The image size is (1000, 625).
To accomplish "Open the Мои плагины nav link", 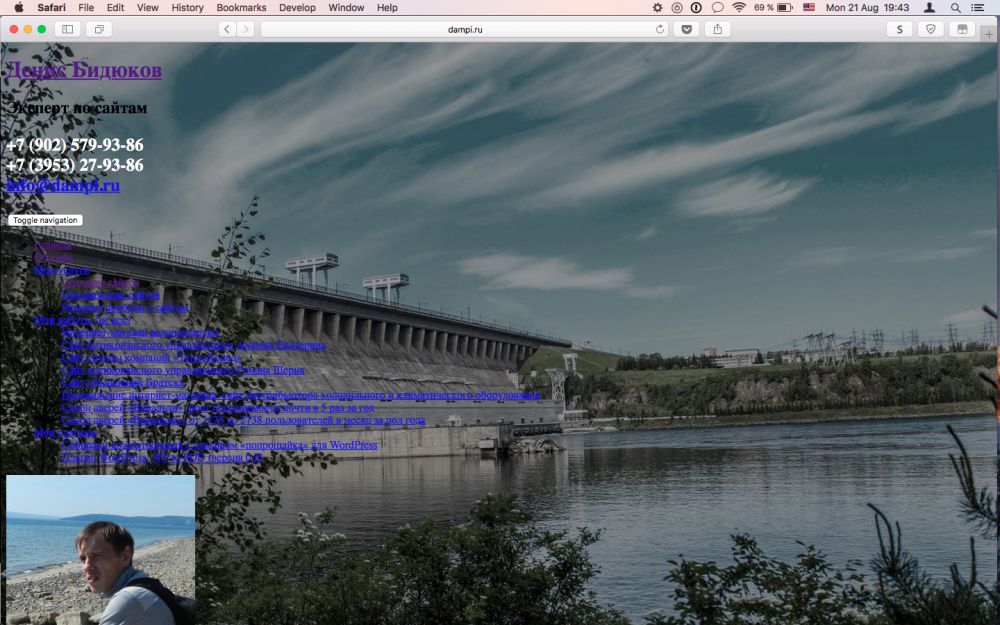I will pyautogui.click(x=66, y=432).
